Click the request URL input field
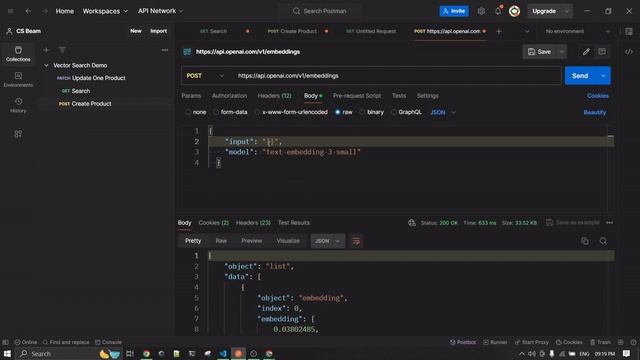This screenshot has width=640, height=360. click(396, 76)
